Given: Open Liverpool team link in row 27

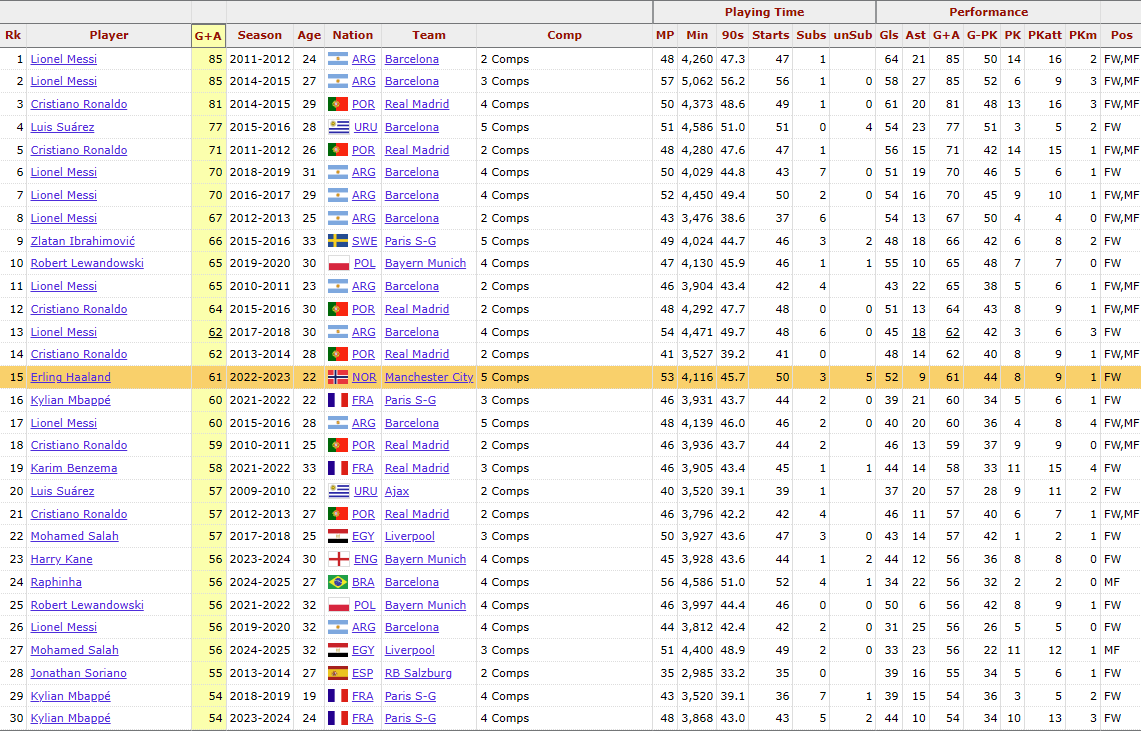Looking at the screenshot, I should (x=410, y=650).
